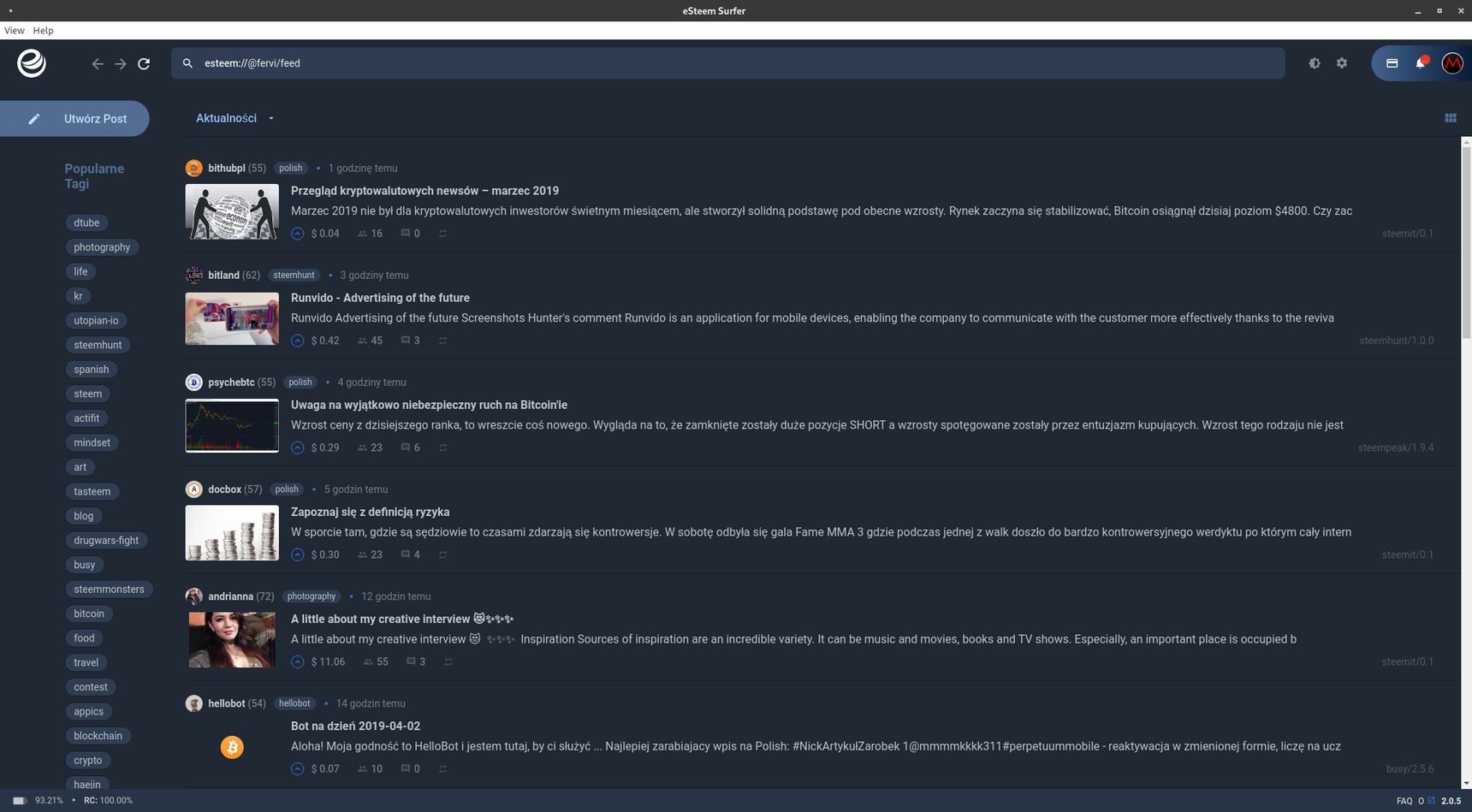The height and width of the screenshot is (812, 1472).
Task: Go back with the left arrow
Action: (98, 63)
